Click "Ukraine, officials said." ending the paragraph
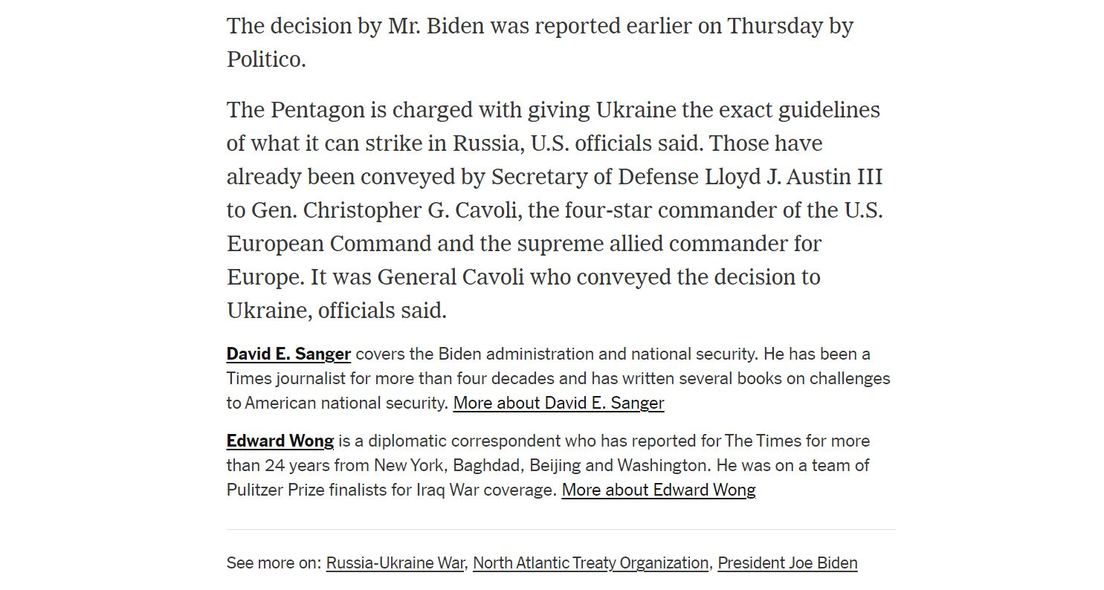 click(336, 311)
